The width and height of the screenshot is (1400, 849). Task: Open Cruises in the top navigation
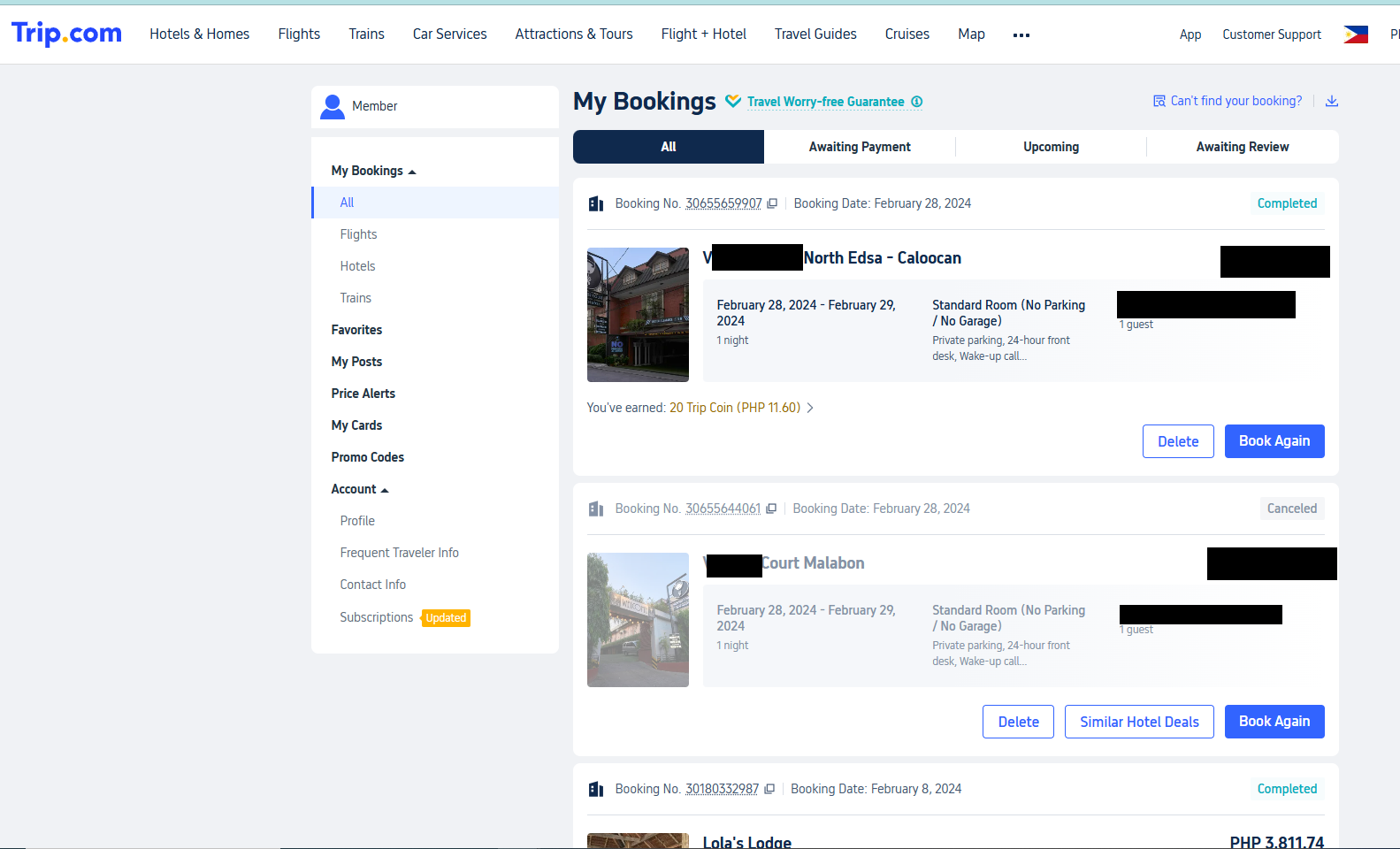point(907,34)
